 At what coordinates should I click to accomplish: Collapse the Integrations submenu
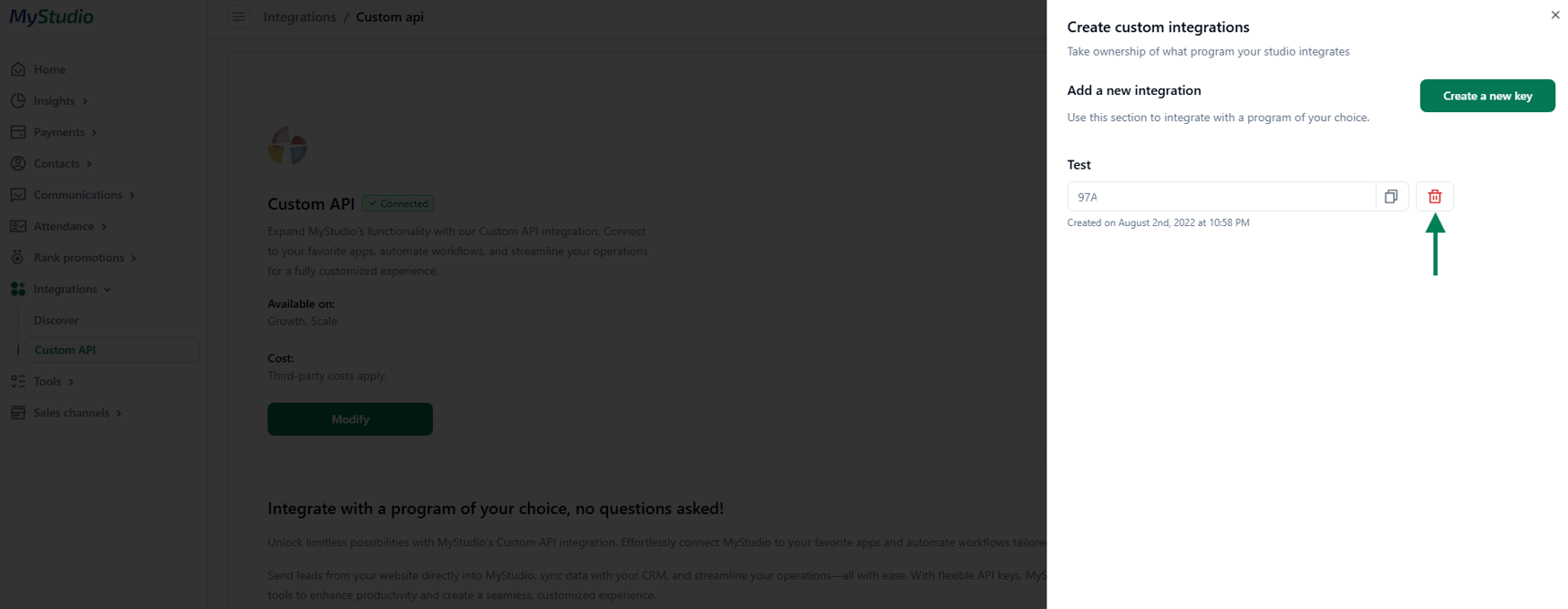pyautogui.click(x=107, y=289)
